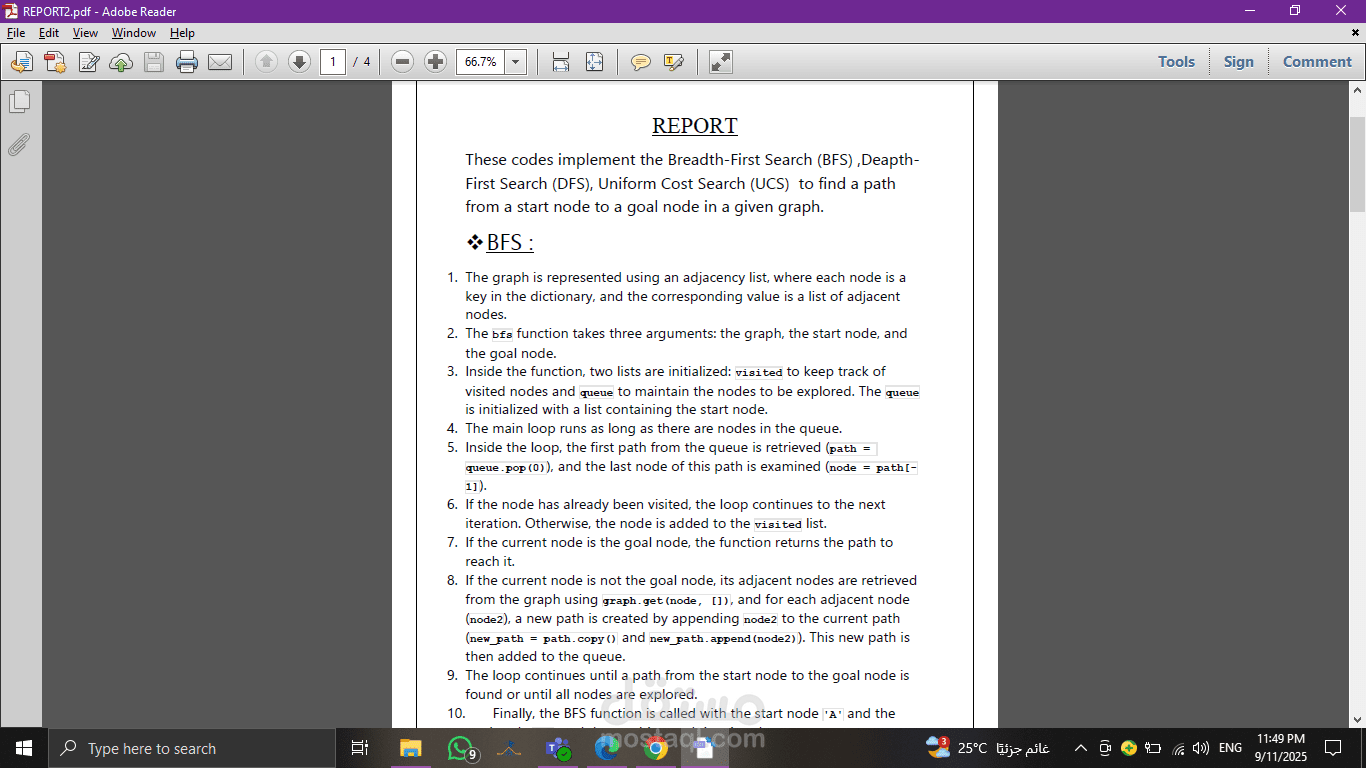This screenshot has height=768, width=1366.
Task: Open the Window menu
Action: tap(134, 33)
